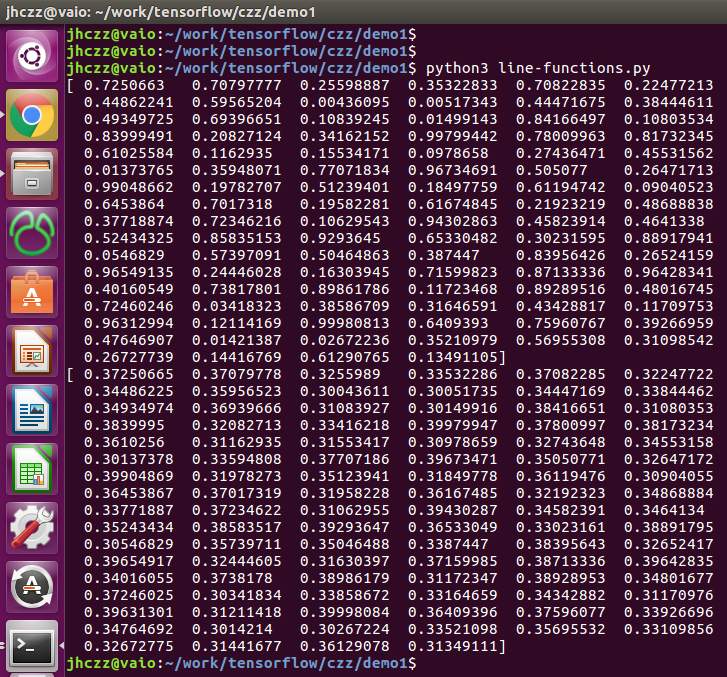Screen dimensions: 727x677
Task: Launch LibreOffice Calc spreadsheet app
Action: tap(32, 469)
